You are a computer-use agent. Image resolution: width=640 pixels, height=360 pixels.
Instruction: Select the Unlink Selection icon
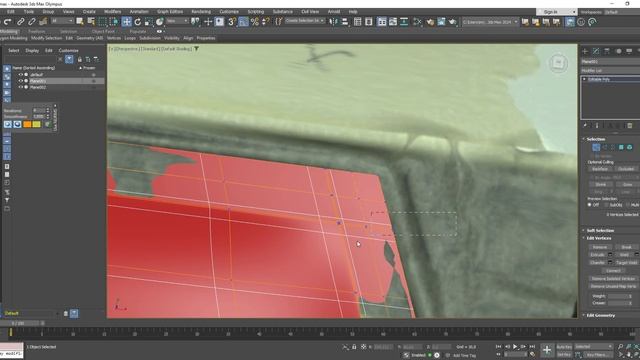pyautogui.click(x=32, y=22)
